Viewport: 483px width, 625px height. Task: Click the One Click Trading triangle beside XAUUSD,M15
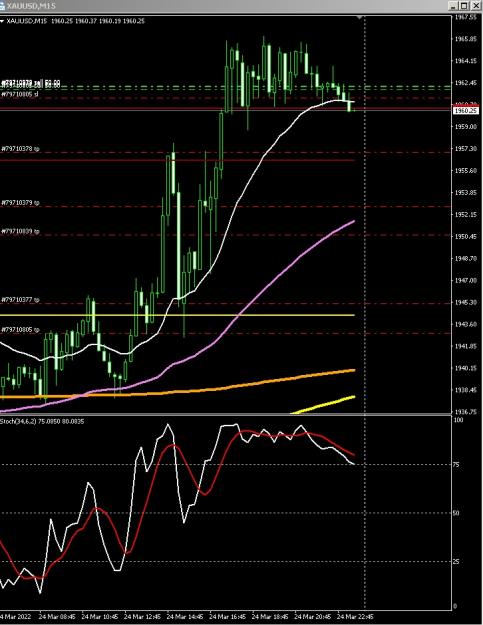[2, 22]
